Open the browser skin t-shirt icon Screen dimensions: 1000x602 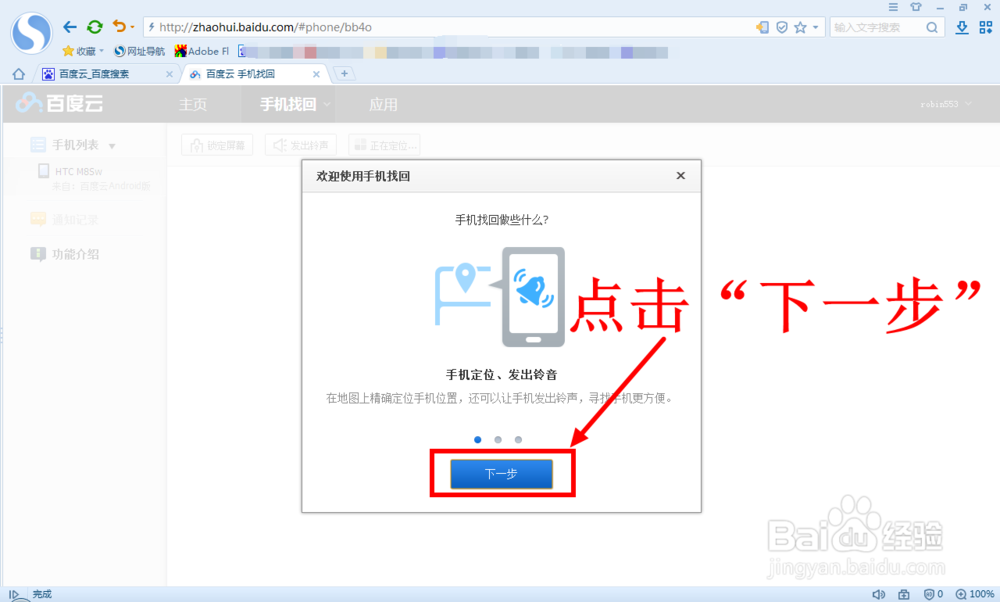pyautogui.click(x=916, y=6)
